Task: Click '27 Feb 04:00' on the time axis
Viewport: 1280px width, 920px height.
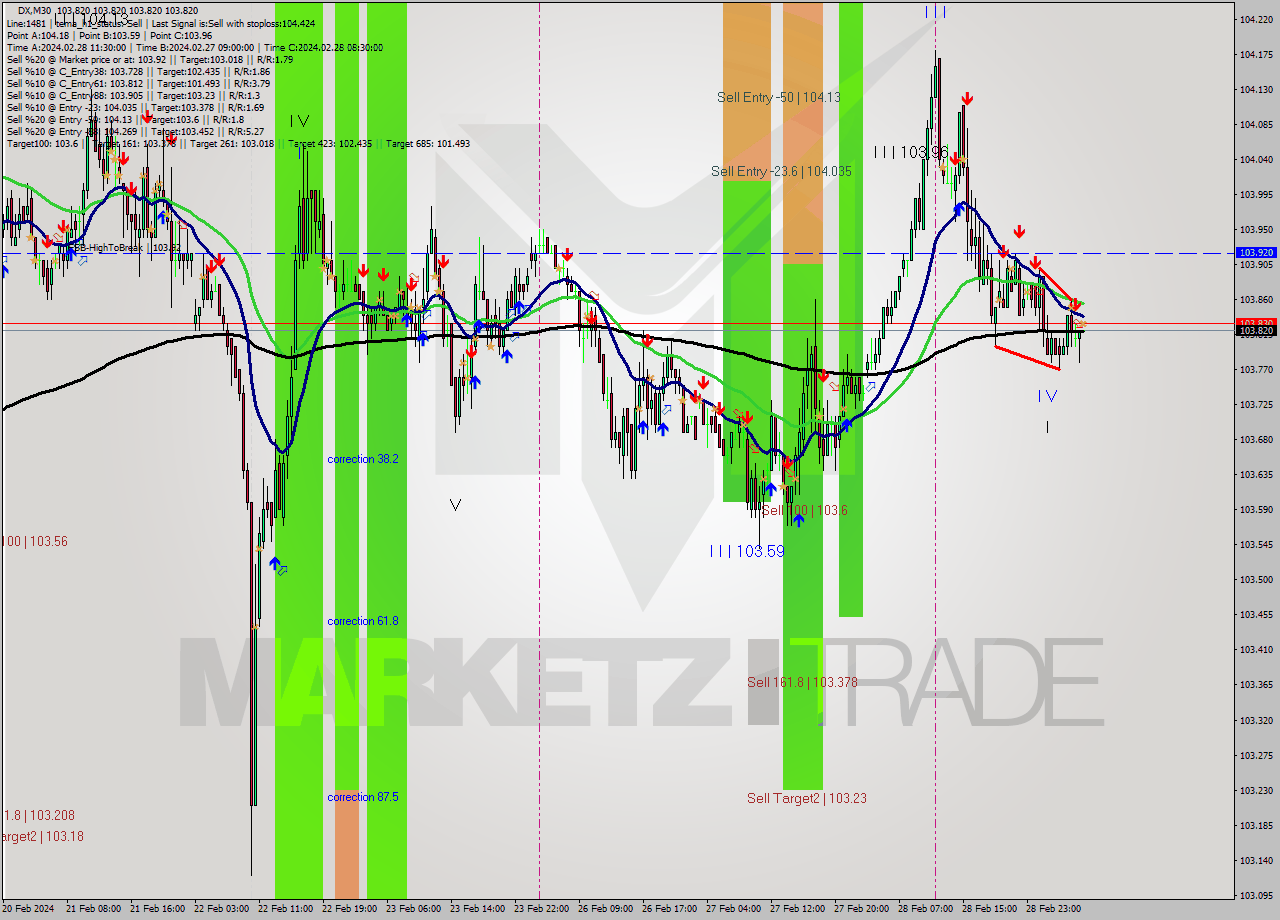Action: [x=734, y=909]
